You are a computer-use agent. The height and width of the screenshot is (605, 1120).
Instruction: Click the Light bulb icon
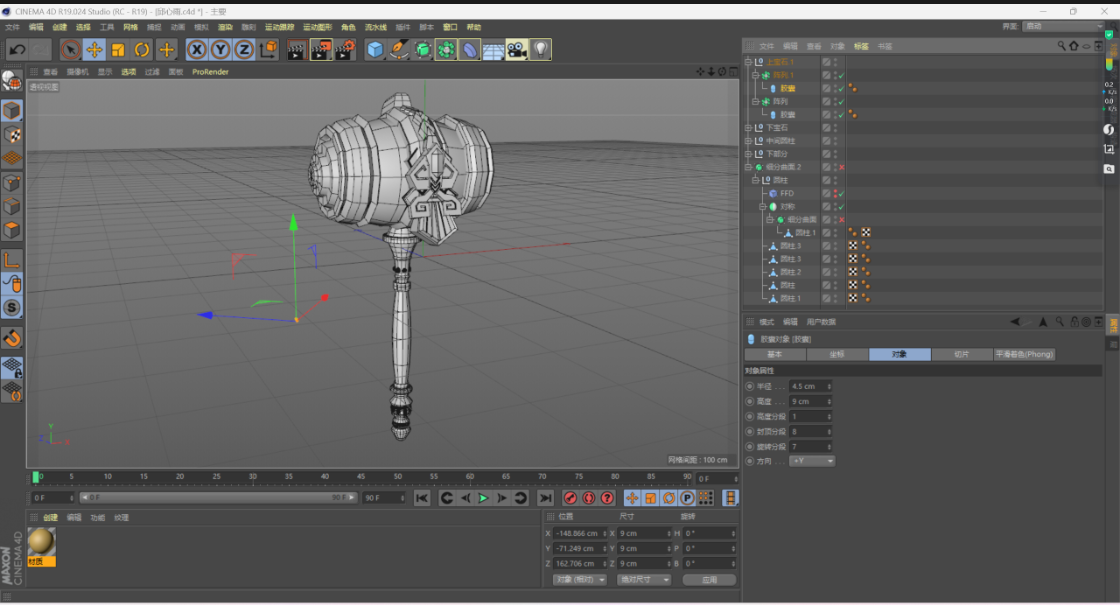[540, 49]
